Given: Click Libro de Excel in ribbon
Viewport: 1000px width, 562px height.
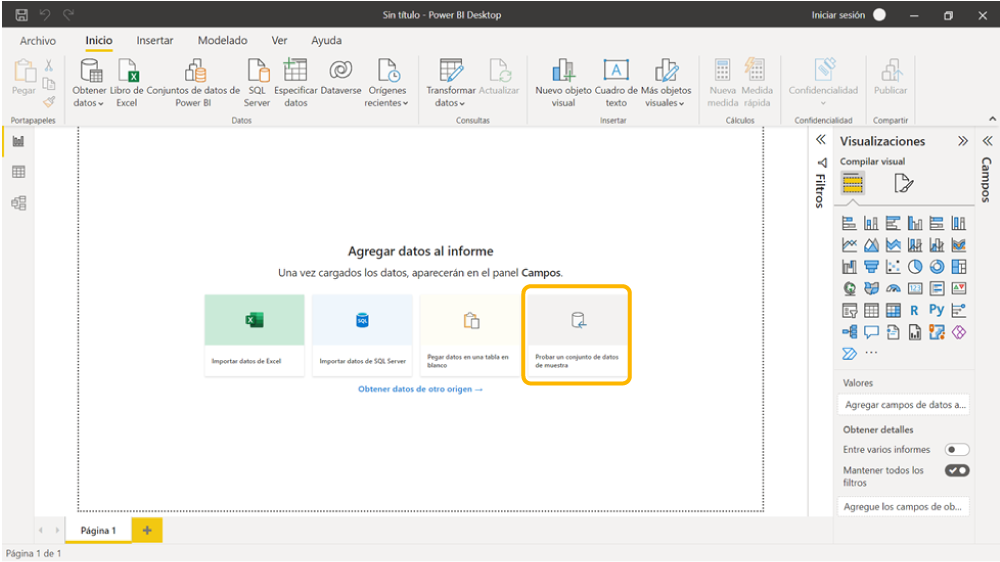Looking at the screenshot, I should point(127,83).
